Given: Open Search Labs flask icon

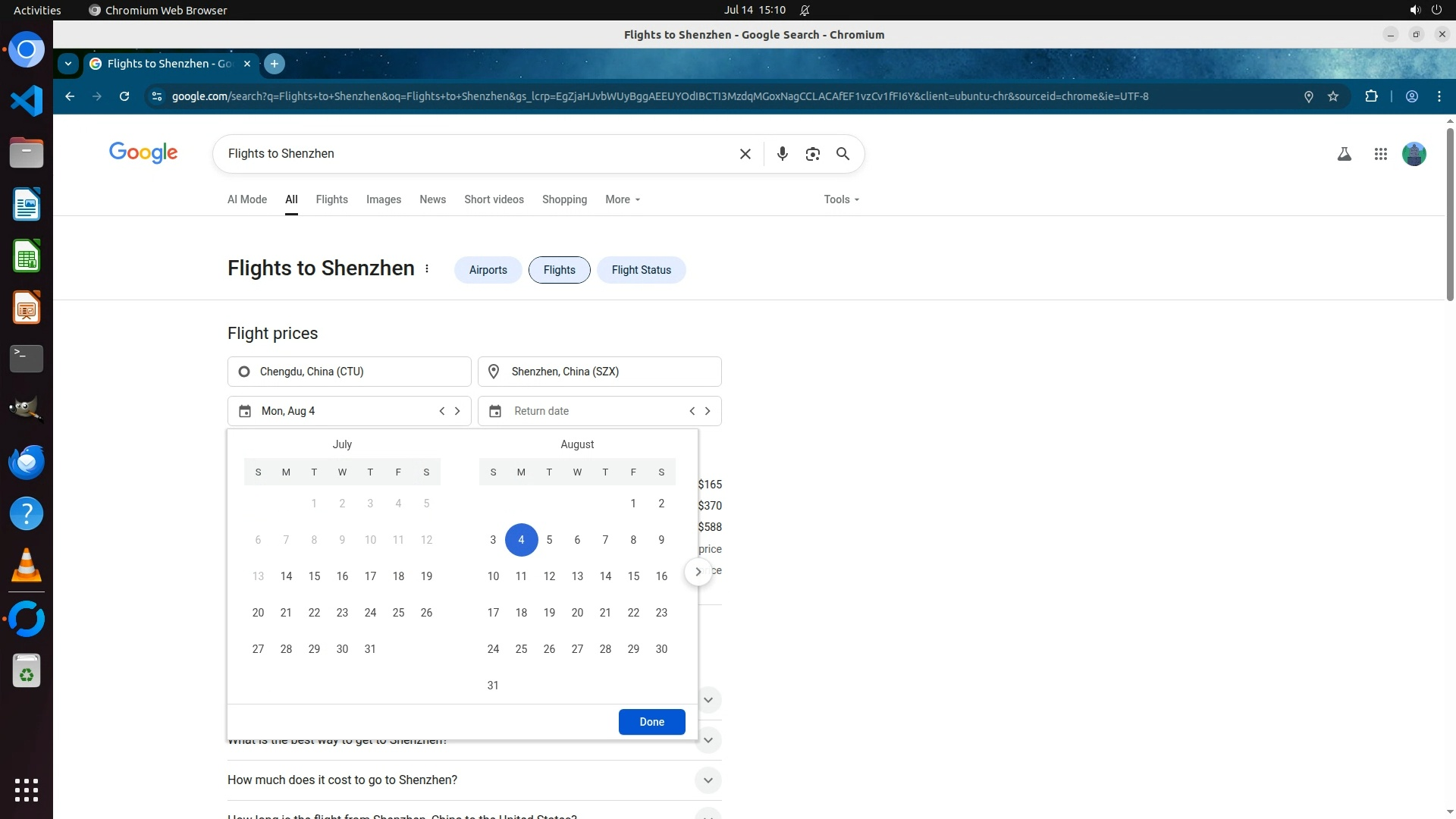Looking at the screenshot, I should pos(1344,154).
